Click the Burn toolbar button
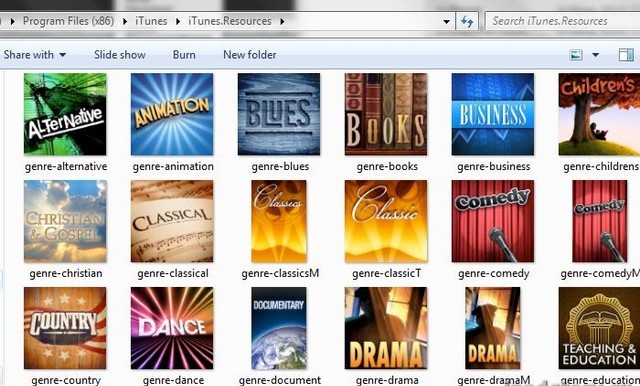This screenshot has width=640, height=386. point(184,55)
